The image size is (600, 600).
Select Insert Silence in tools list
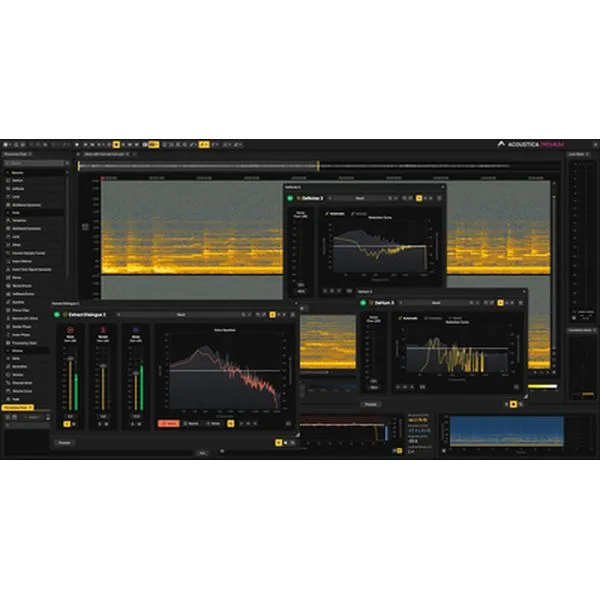[x=22, y=261]
